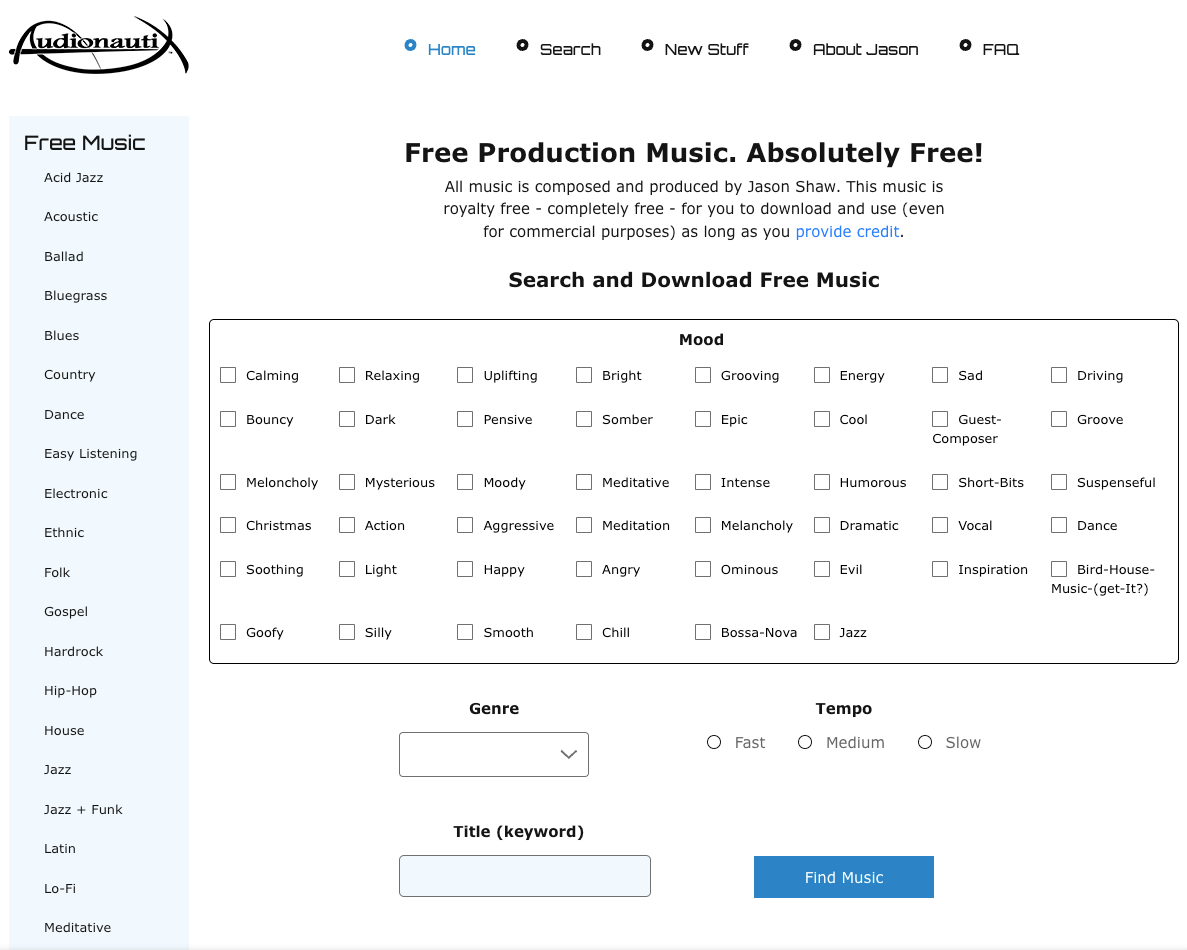The image size is (1187, 950).
Task: Click the bullet icon beside About Jason
Action: pos(795,45)
